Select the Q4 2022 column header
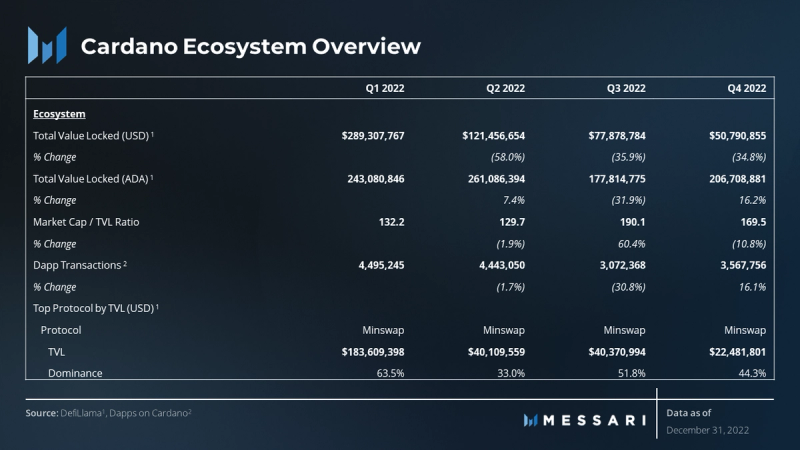The height and width of the screenshot is (450, 800). 746,88
